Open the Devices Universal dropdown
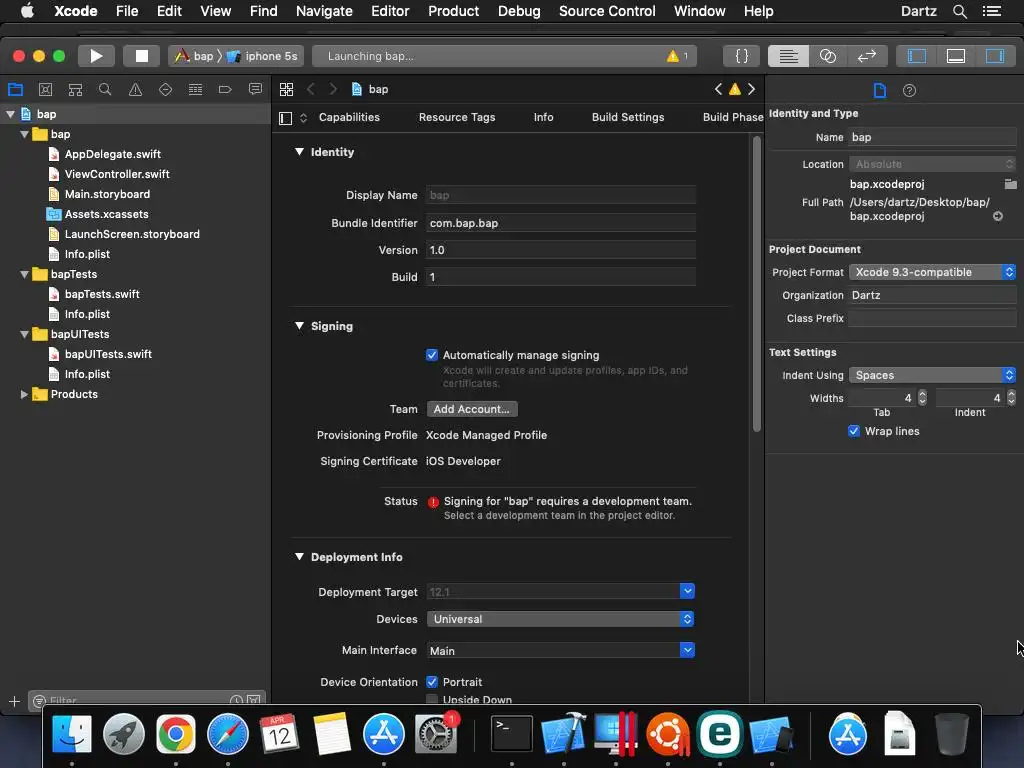This screenshot has width=1024, height=768. [560, 619]
